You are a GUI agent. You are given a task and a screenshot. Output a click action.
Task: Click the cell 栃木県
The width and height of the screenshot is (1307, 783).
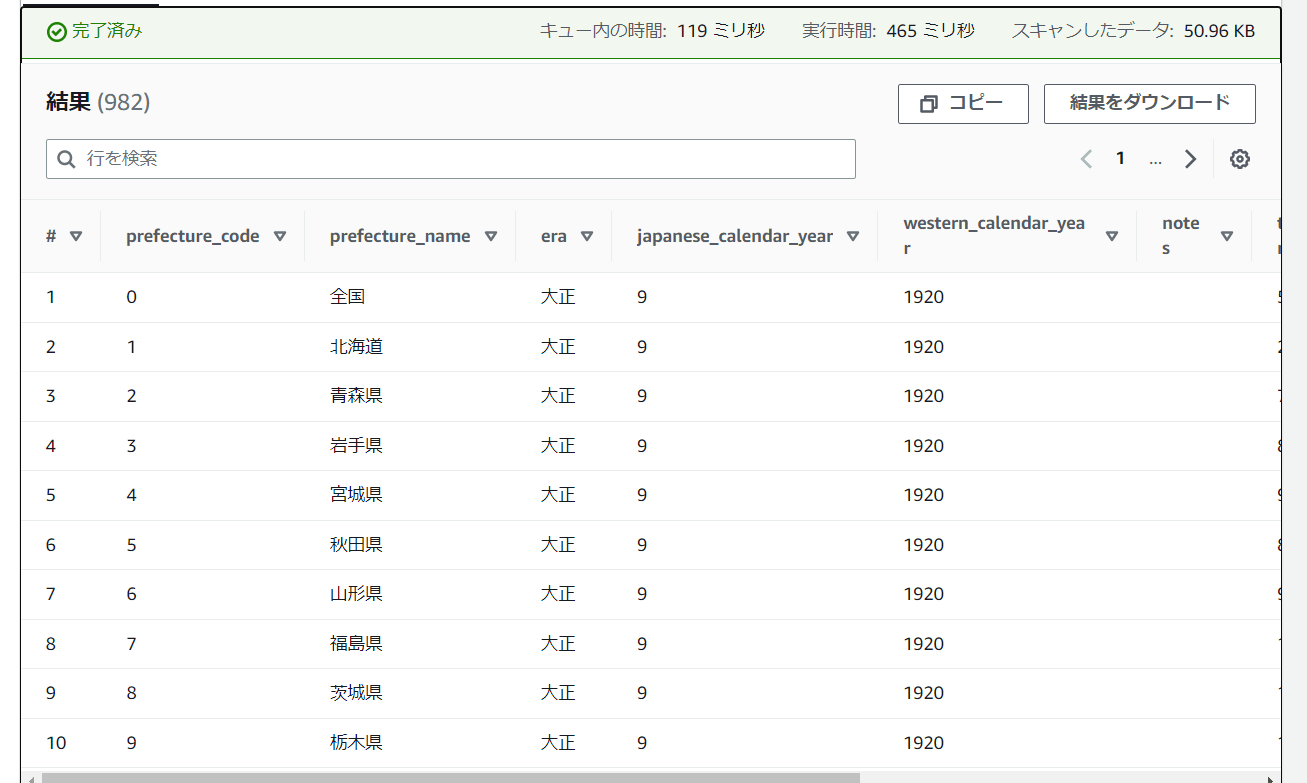tap(356, 743)
